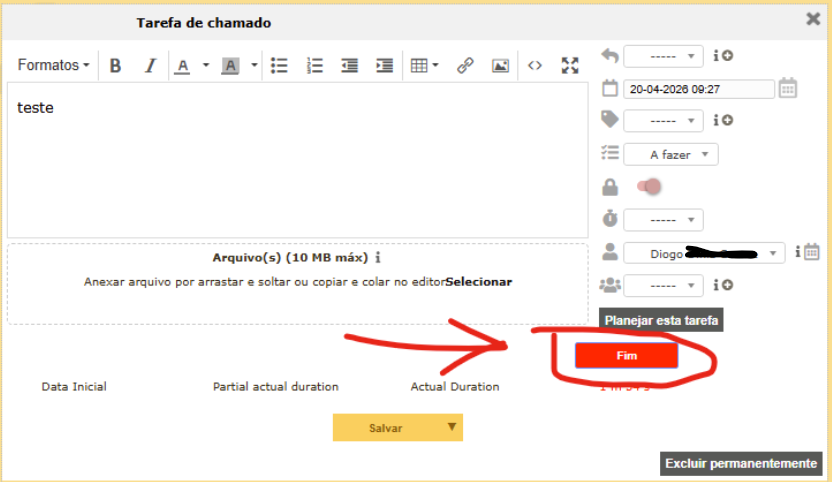The height and width of the screenshot is (482, 832).
Task: Open task template dropdown next to reply arrow
Action: (663, 56)
